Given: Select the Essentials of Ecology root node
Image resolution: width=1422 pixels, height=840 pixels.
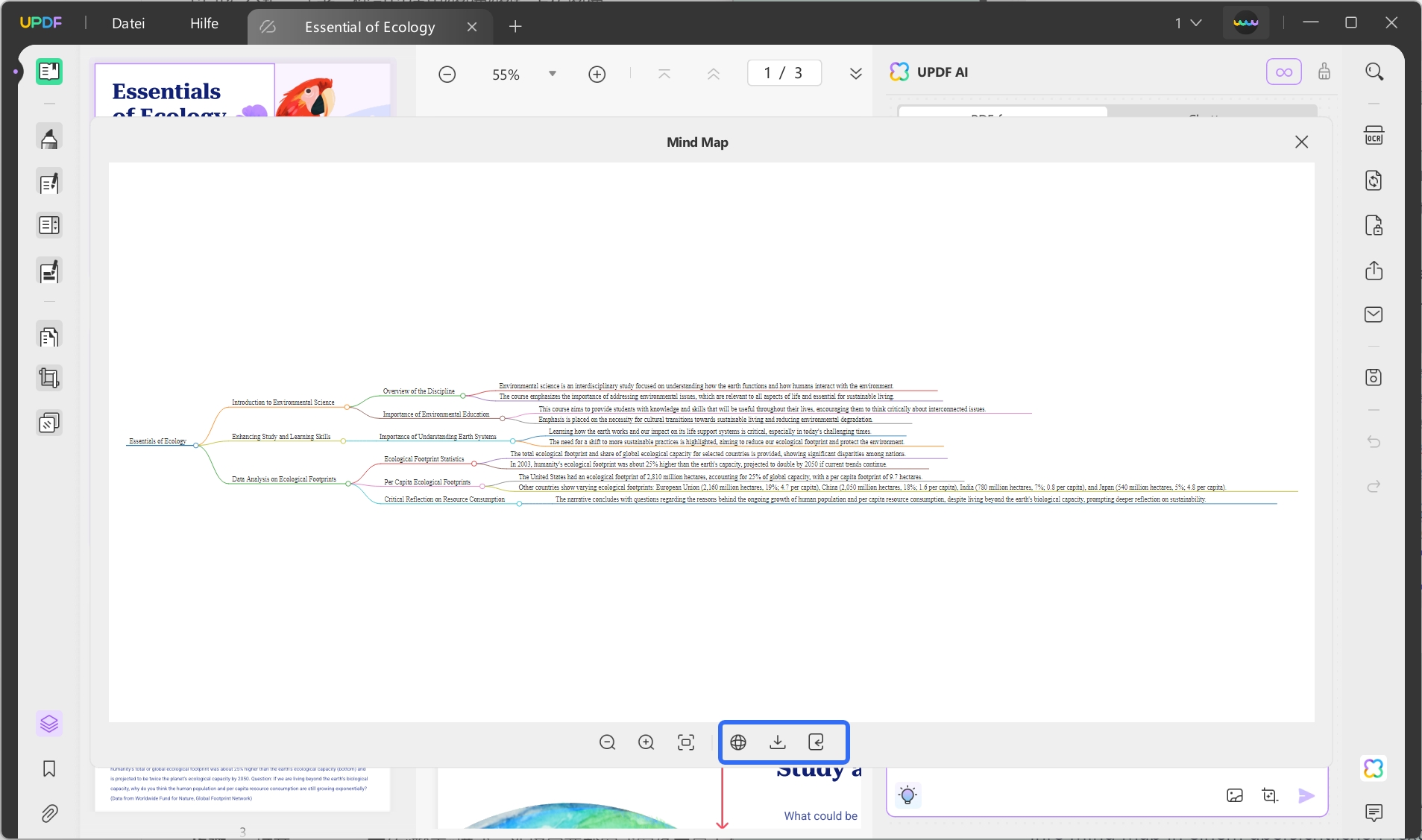Looking at the screenshot, I should (x=157, y=441).
